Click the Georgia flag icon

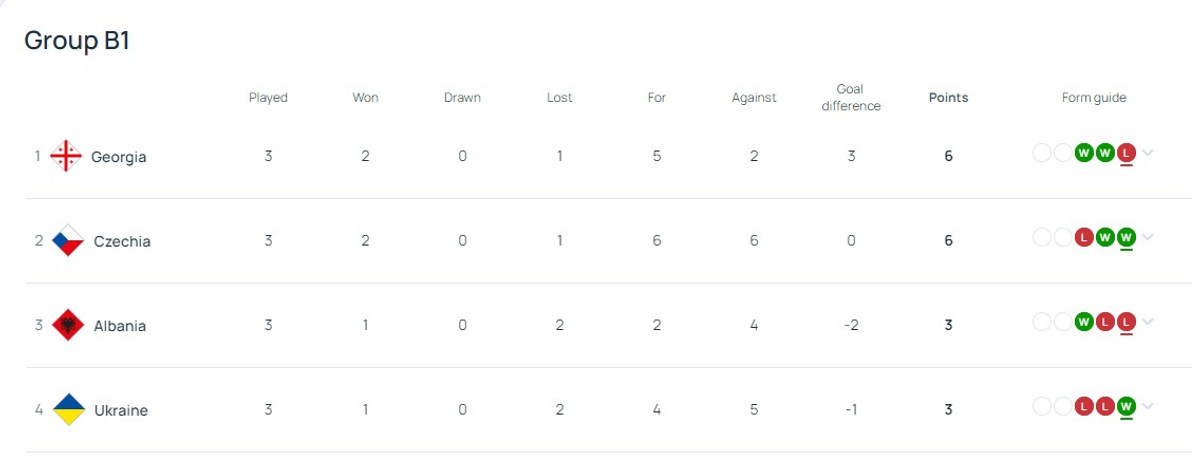pyautogui.click(x=66, y=156)
